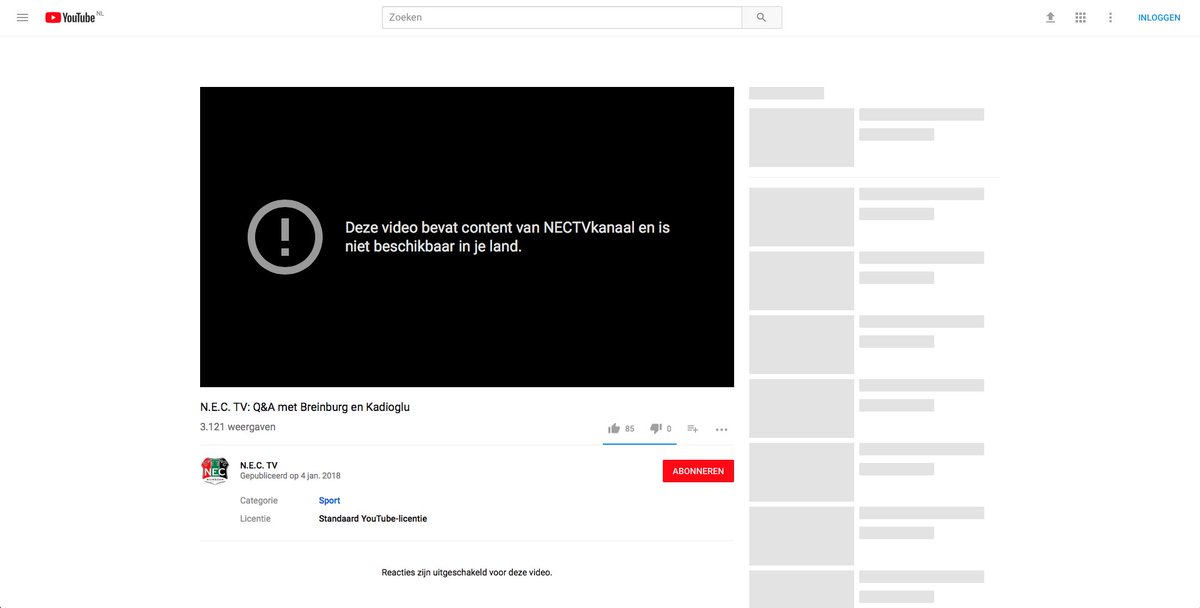Click the Standaard YouTube-licentie text
The height and width of the screenshot is (608, 1200).
pos(373,519)
